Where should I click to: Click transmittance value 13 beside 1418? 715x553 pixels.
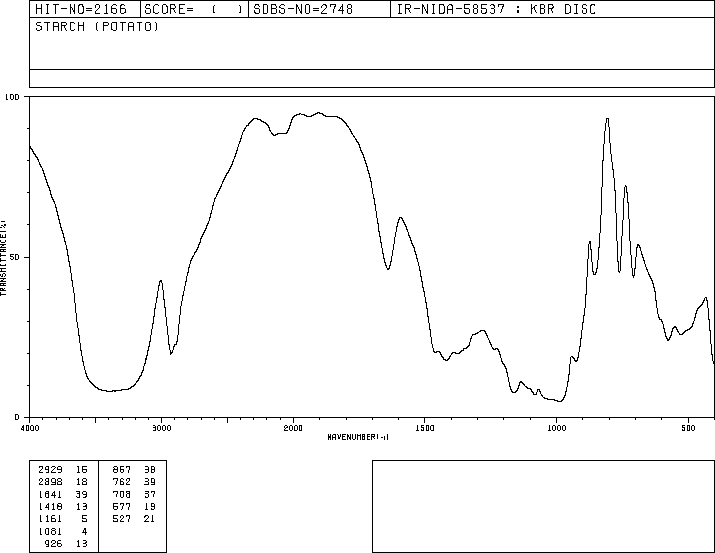click(x=82, y=506)
